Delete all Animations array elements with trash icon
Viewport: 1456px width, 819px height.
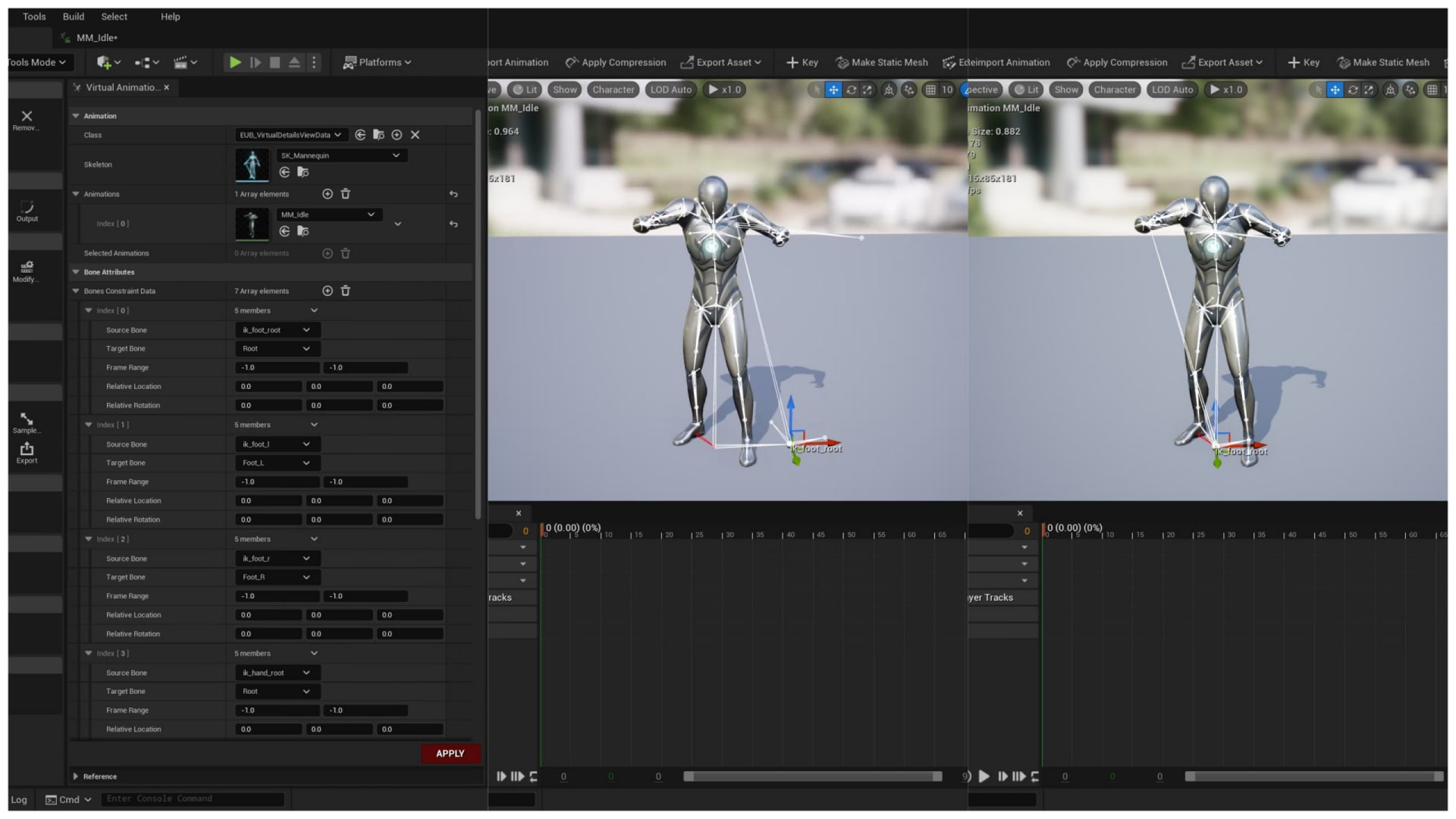coord(346,194)
